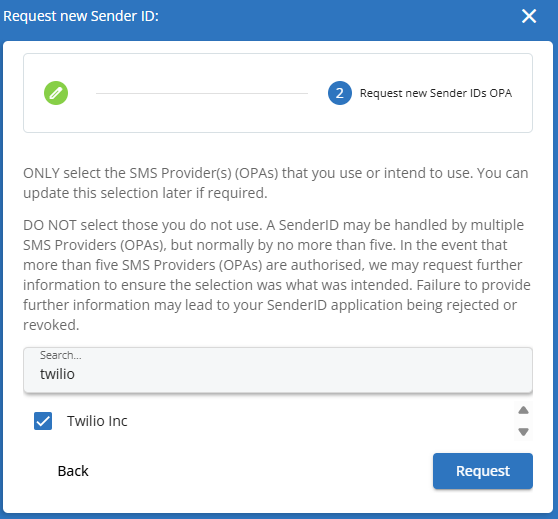558x519 pixels.
Task: Focus the Search field containing twilio
Action: coord(278,370)
